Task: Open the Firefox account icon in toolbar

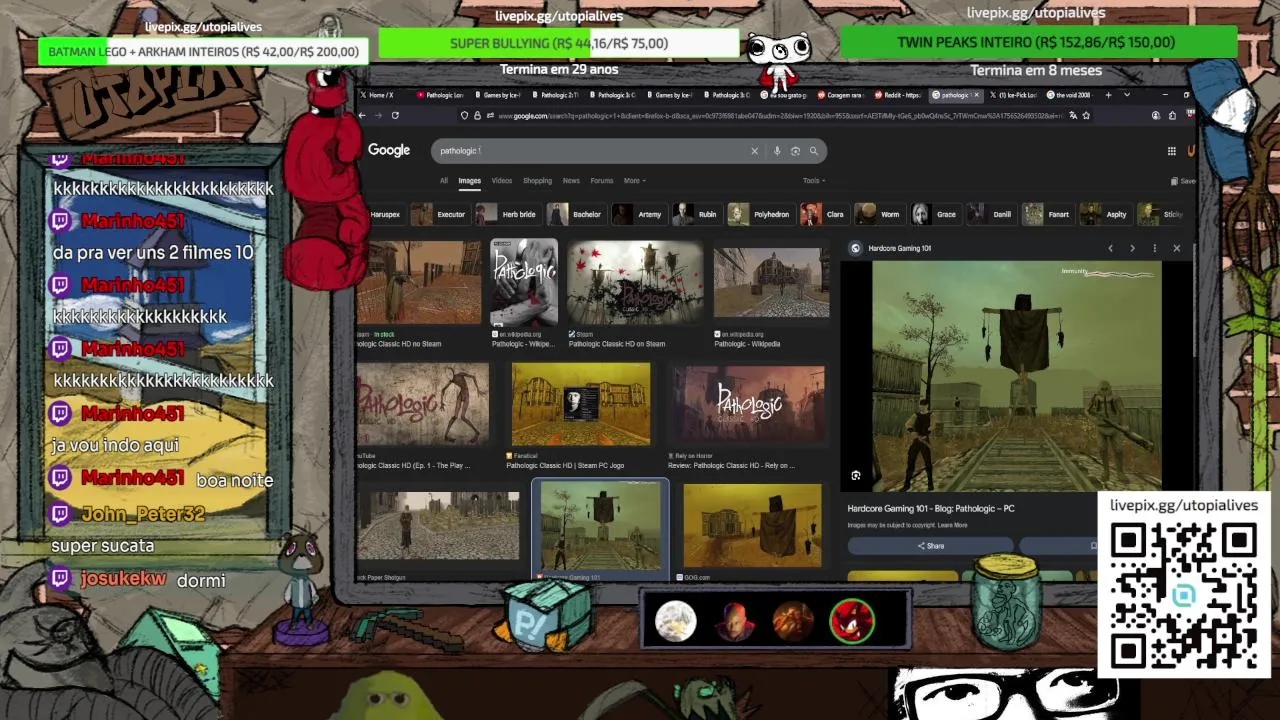Action: click(1156, 115)
